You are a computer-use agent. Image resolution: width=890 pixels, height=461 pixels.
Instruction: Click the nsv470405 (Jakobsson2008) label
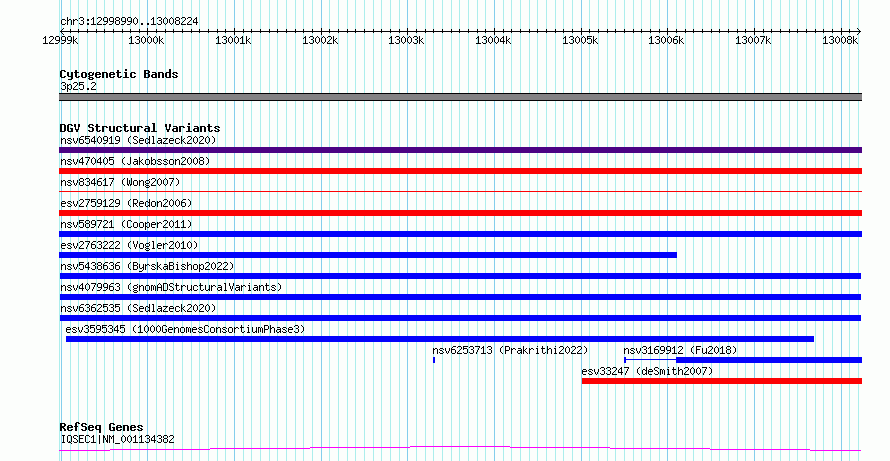click(135, 161)
